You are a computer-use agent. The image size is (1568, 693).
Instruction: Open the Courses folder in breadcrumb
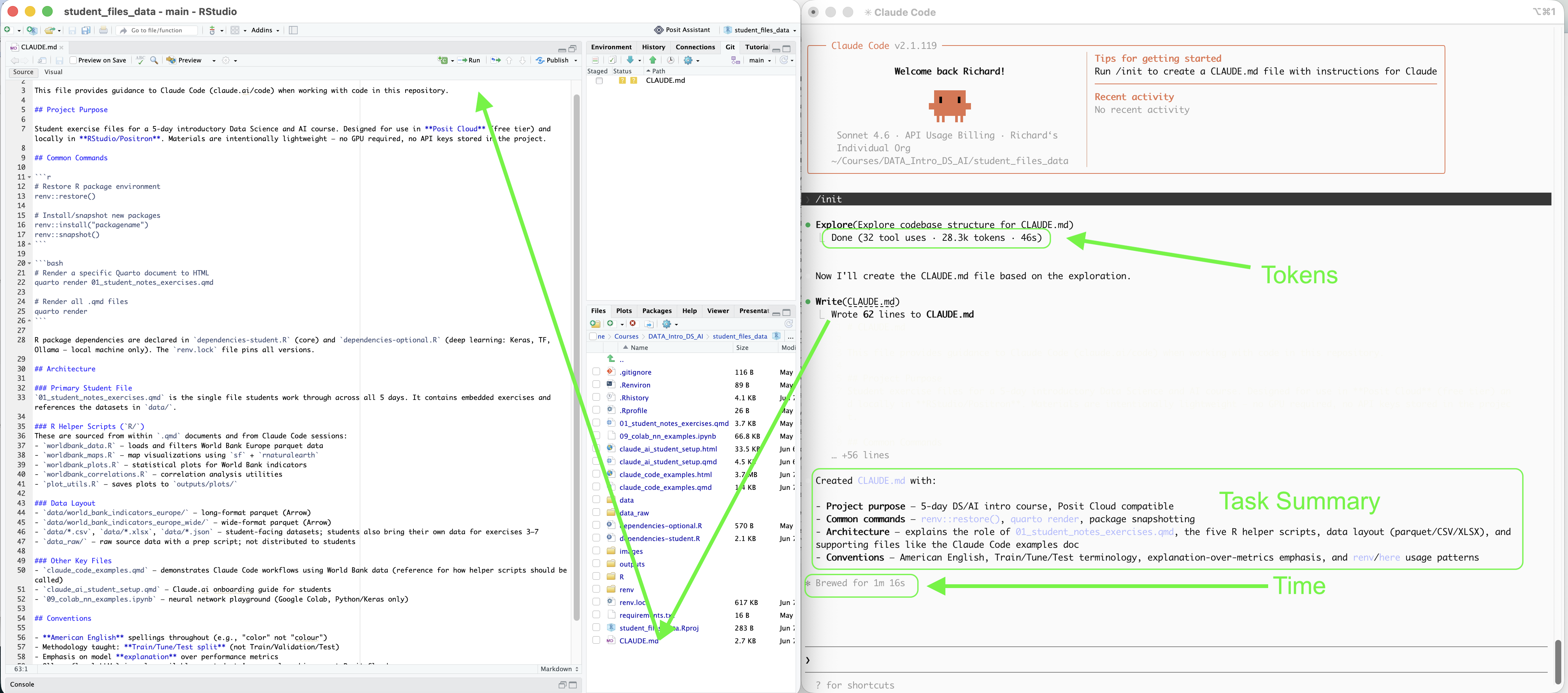tap(626, 336)
